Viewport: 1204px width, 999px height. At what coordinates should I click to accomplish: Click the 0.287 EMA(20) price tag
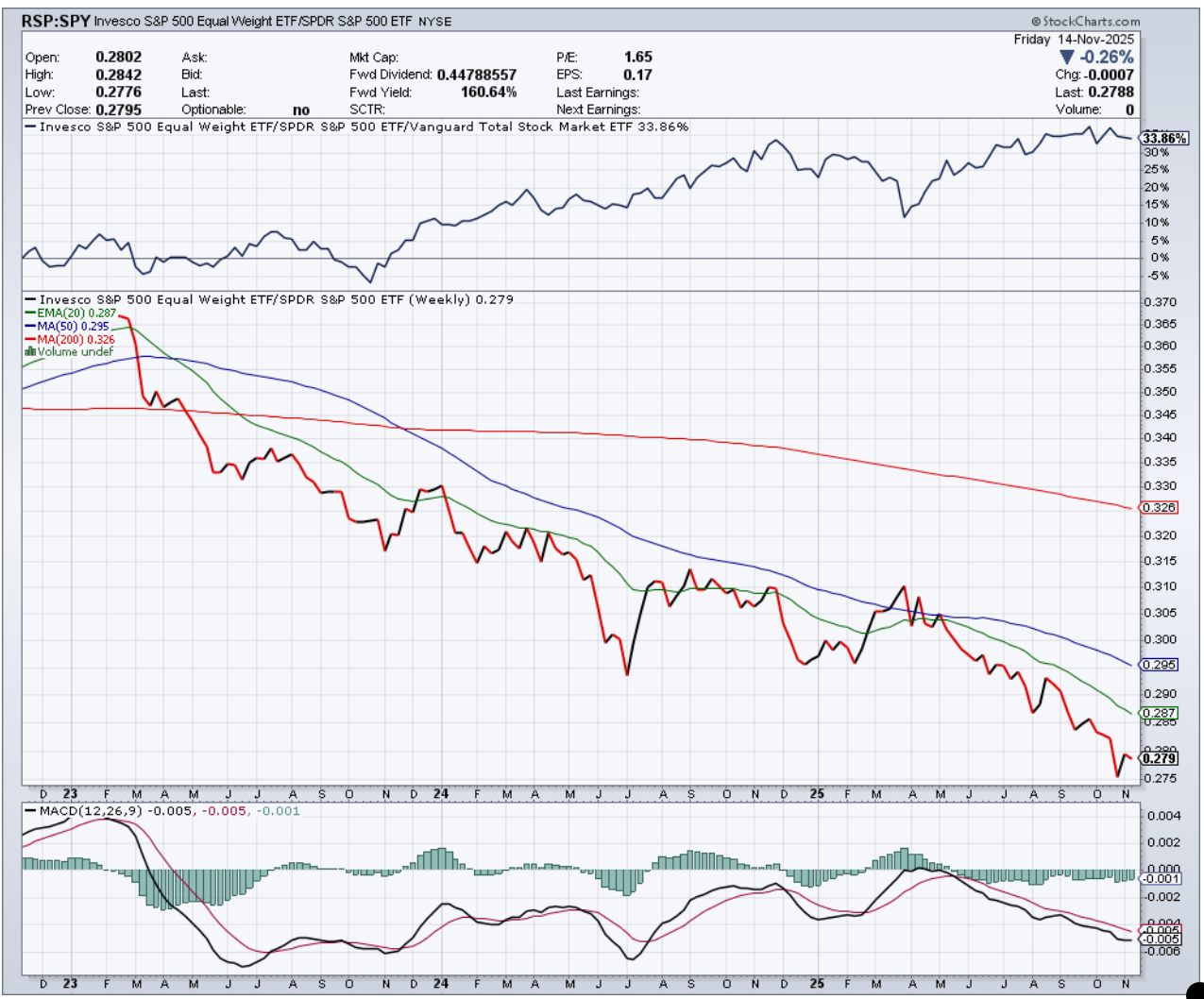(1159, 714)
